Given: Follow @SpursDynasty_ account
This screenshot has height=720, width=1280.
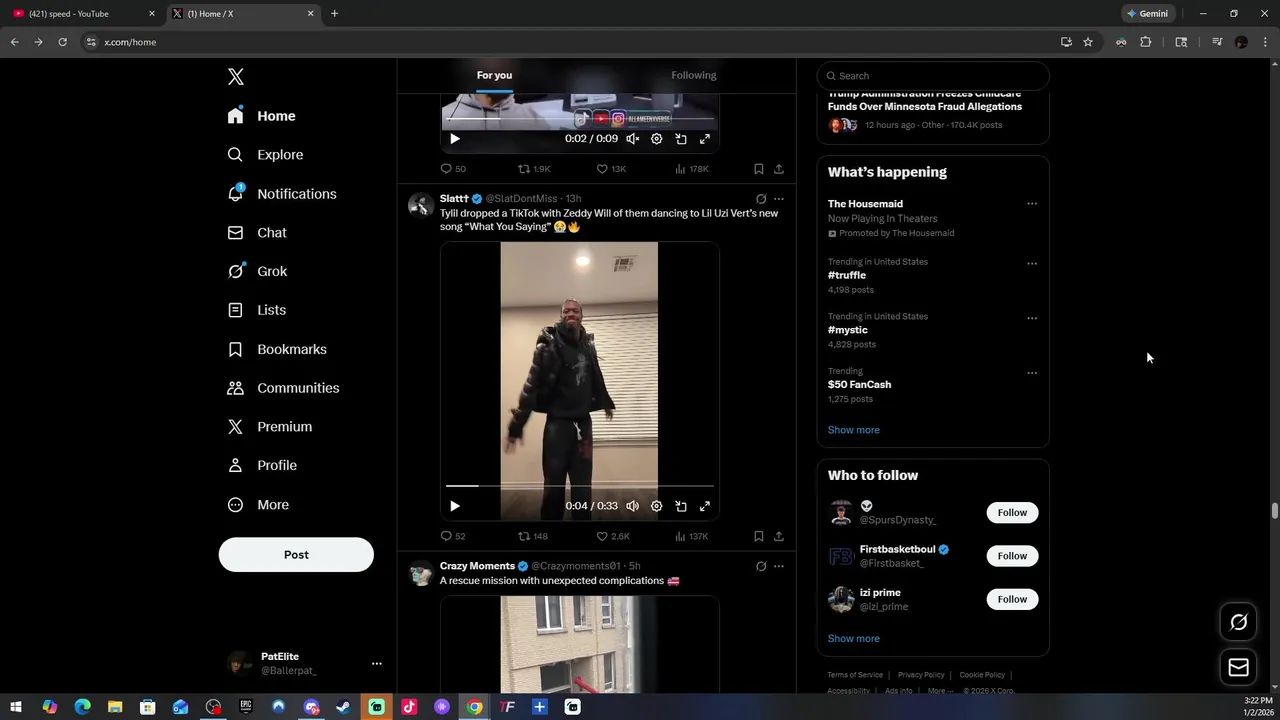Looking at the screenshot, I should [1012, 513].
